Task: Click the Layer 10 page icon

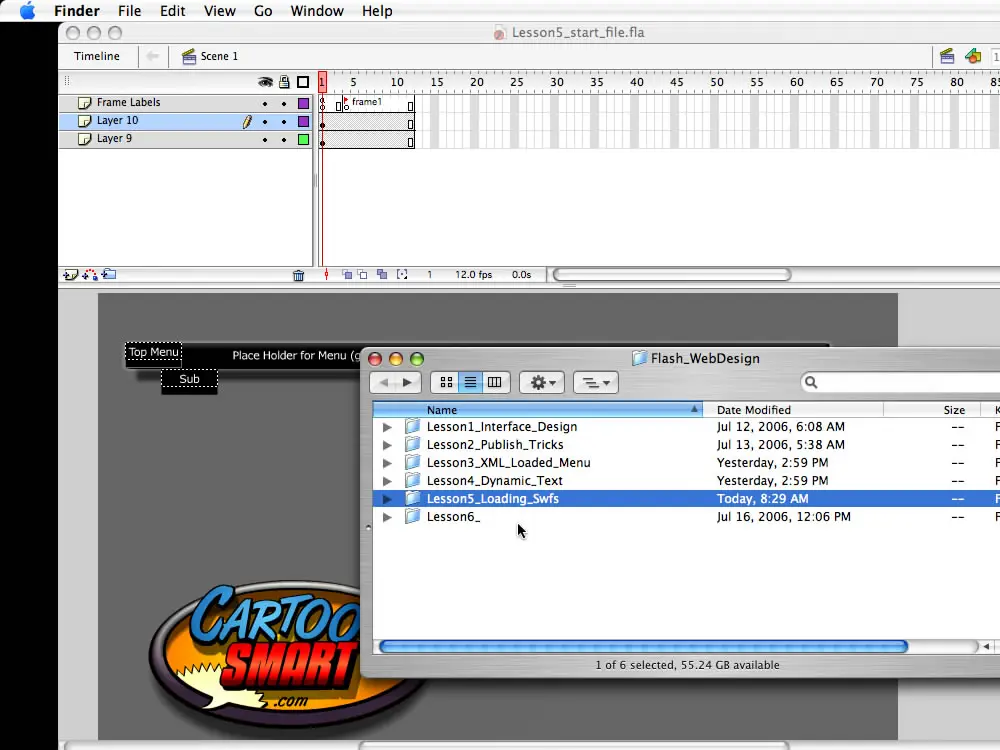Action: 84,121
